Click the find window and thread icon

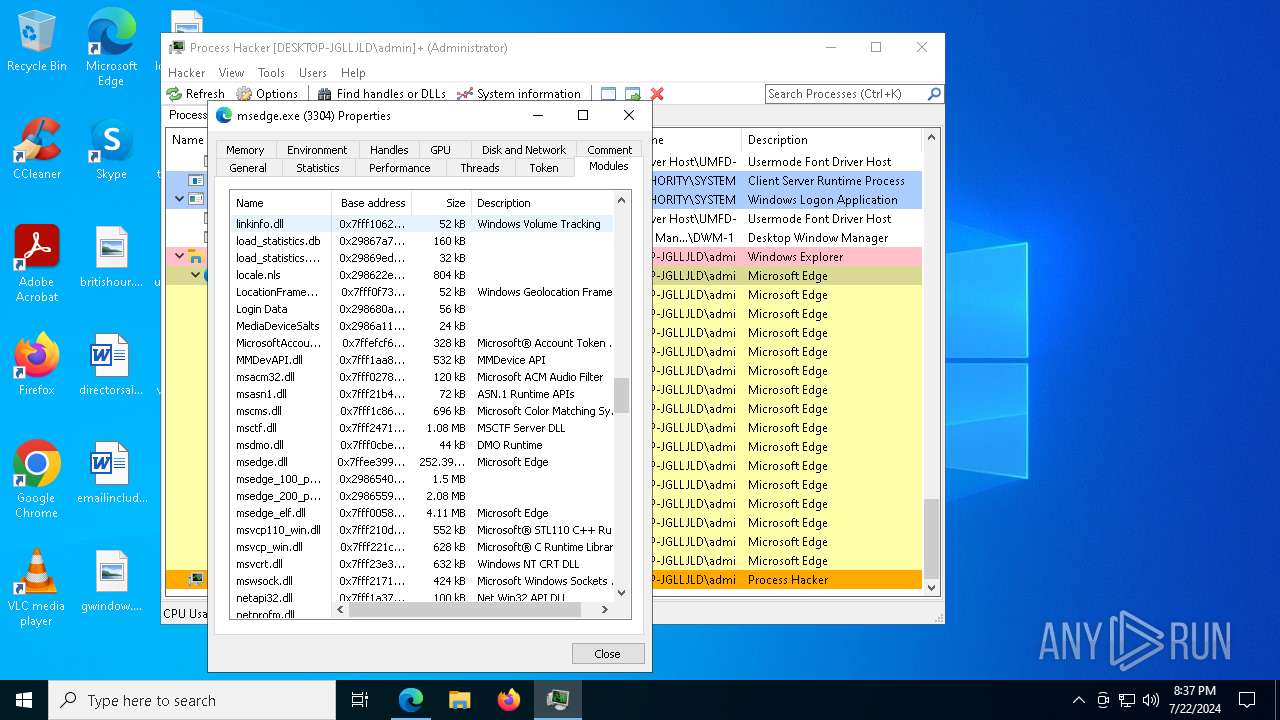pos(632,94)
